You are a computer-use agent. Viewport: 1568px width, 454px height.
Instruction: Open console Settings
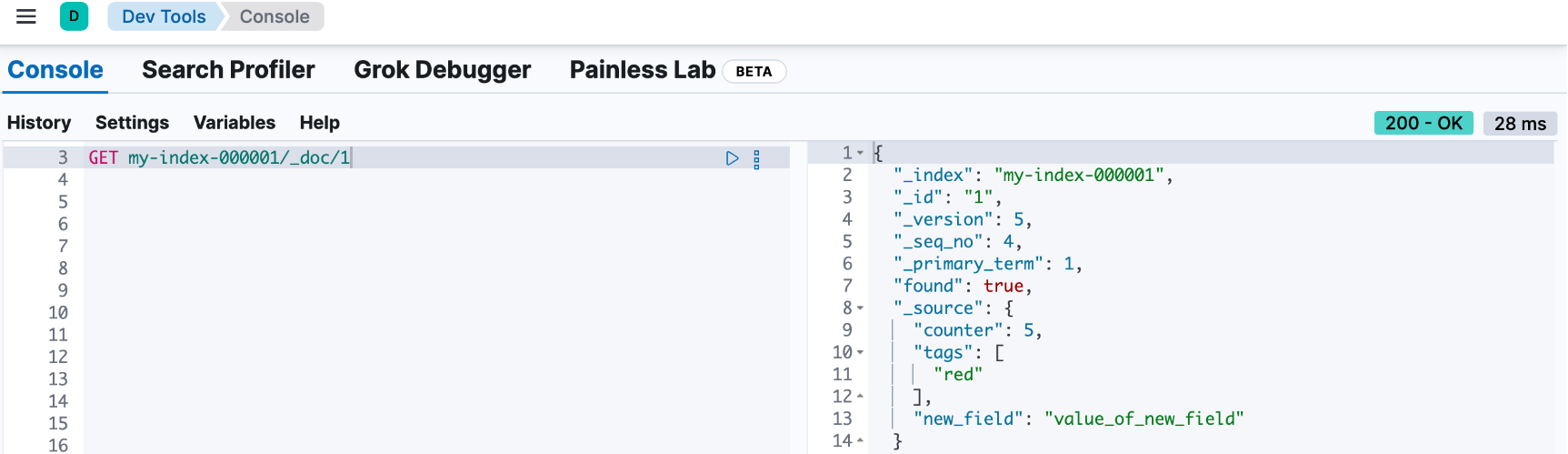tap(132, 123)
